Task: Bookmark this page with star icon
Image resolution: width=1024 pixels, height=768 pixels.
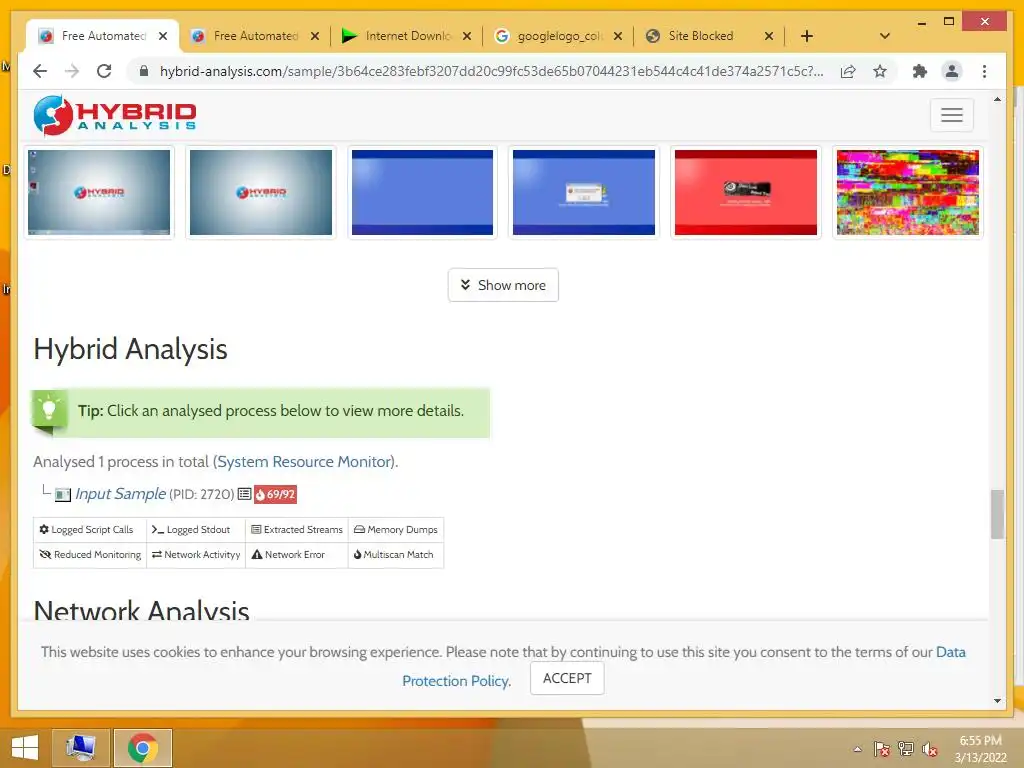Action: click(x=880, y=71)
